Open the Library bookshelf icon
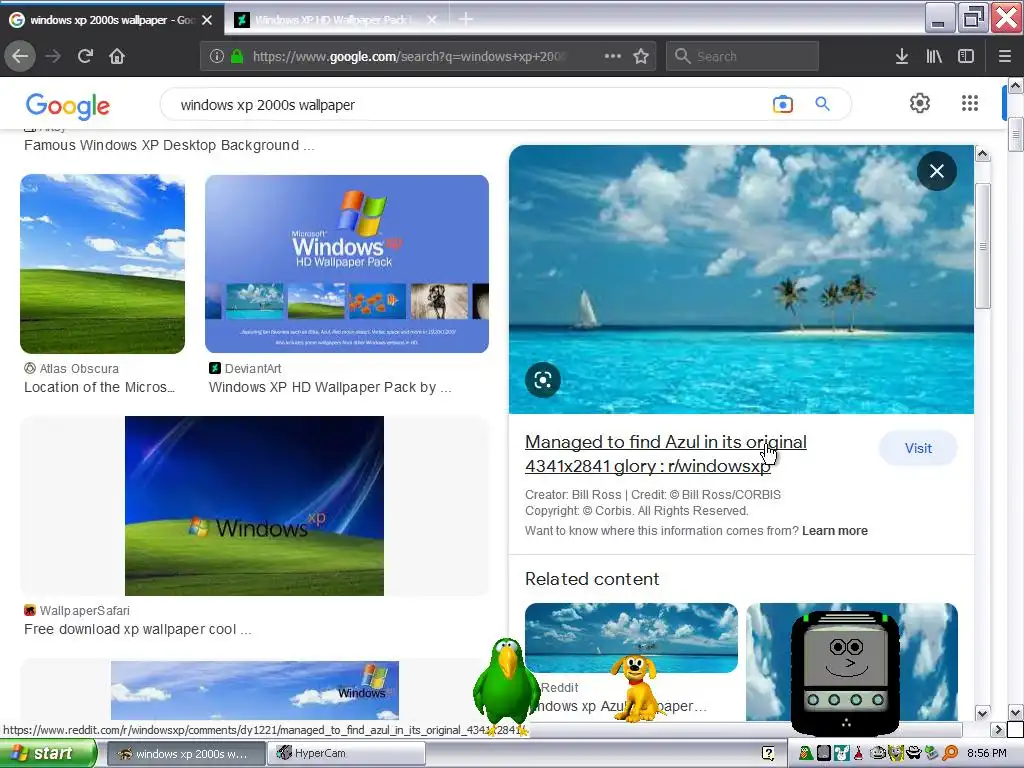The height and width of the screenshot is (768, 1024). pos(934,56)
